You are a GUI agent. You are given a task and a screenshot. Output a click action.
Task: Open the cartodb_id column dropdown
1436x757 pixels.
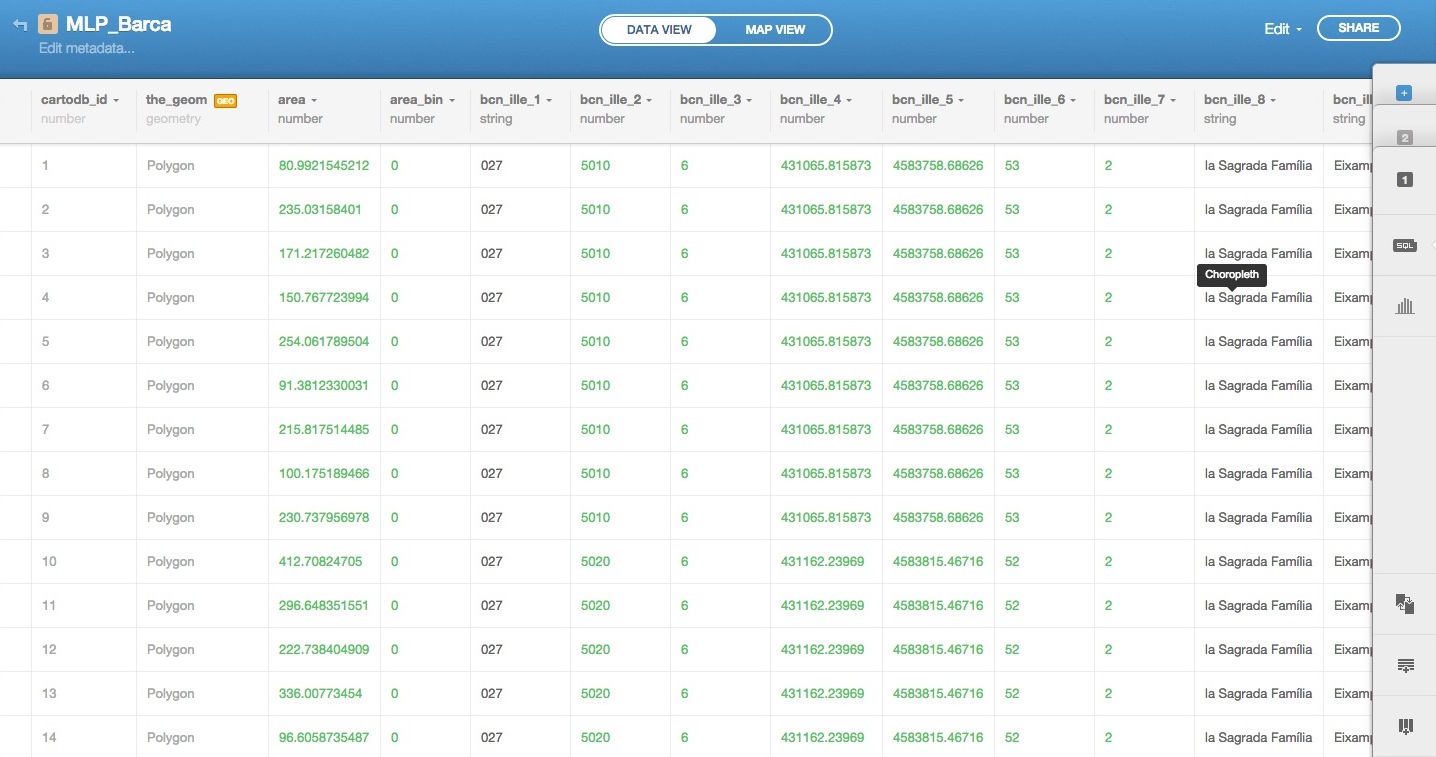click(x=116, y=101)
